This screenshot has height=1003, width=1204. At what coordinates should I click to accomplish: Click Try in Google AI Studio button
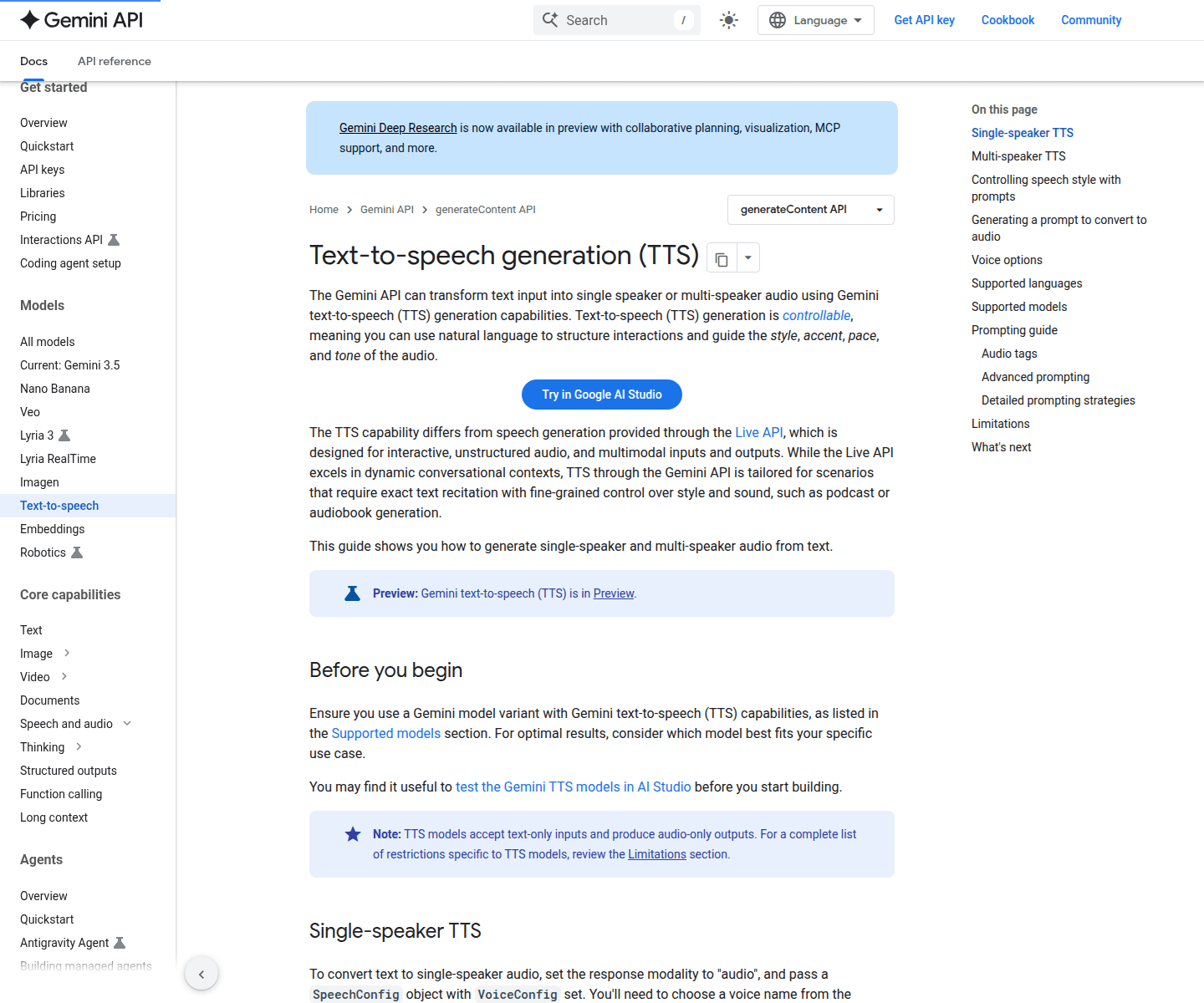pos(602,395)
